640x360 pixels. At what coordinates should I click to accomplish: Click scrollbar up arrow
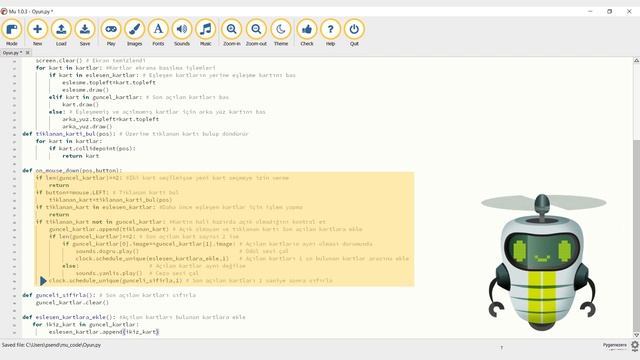[x=636, y=60]
